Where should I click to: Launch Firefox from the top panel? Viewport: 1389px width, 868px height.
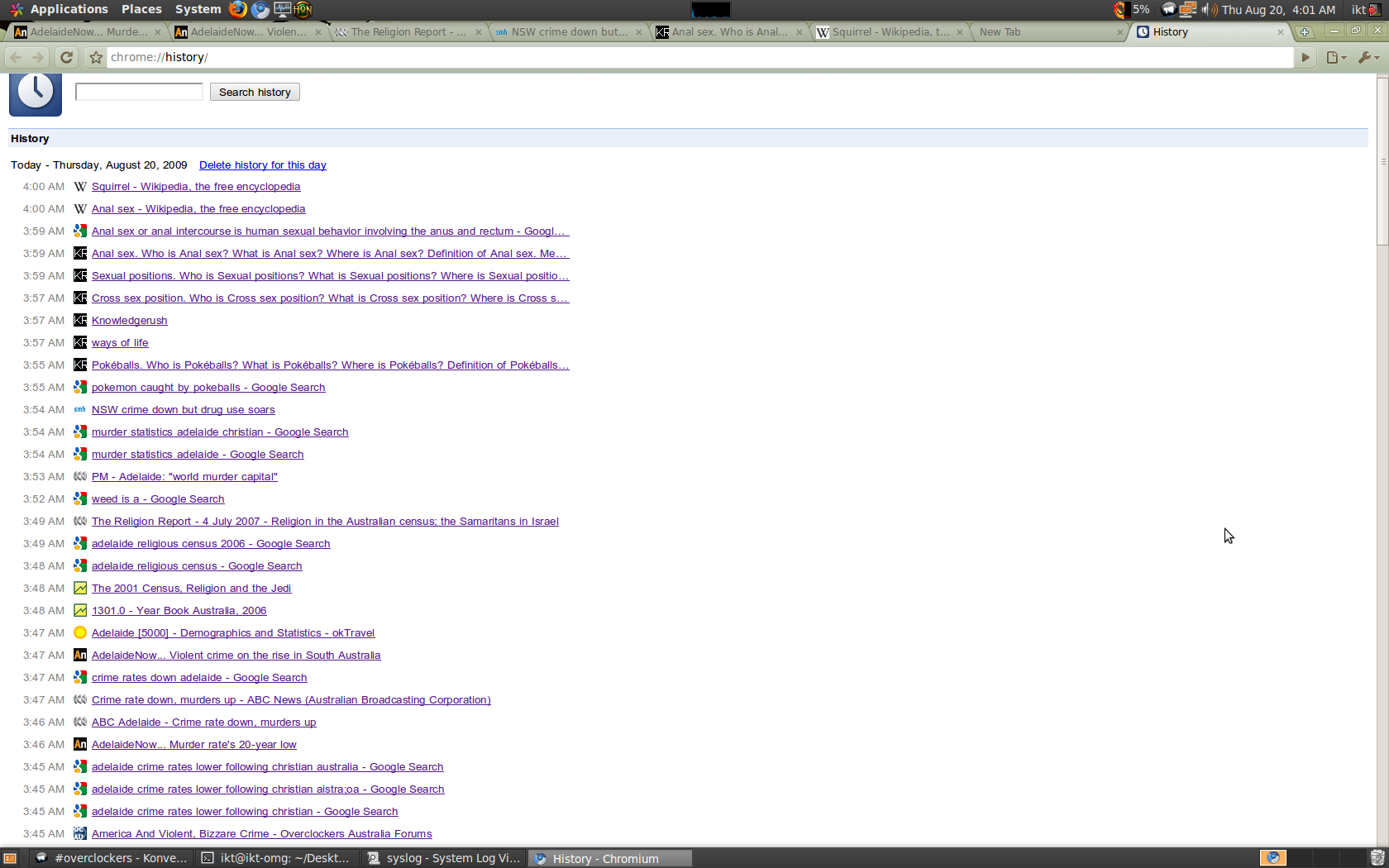coord(238,9)
